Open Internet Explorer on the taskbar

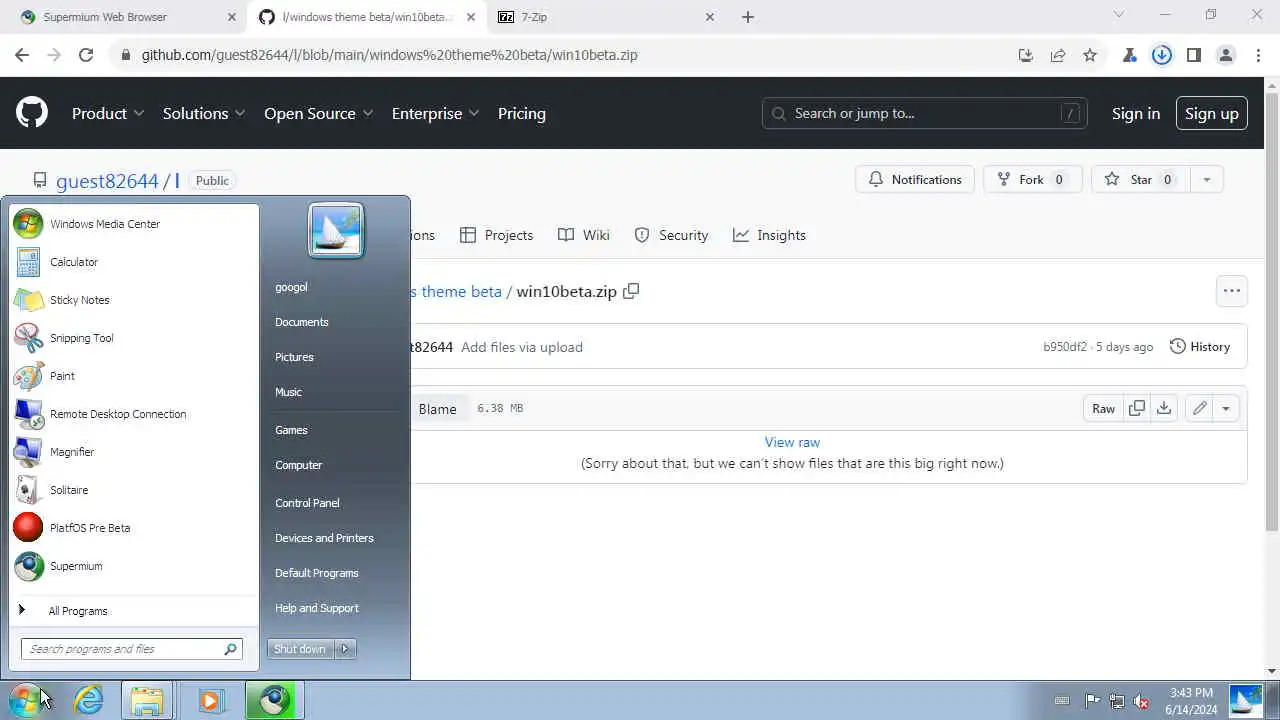click(89, 700)
